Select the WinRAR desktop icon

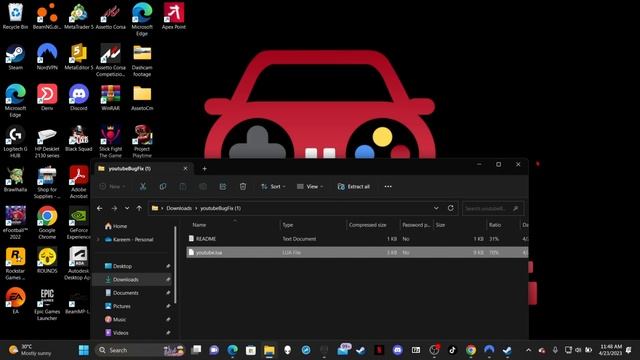pyautogui.click(x=111, y=98)
